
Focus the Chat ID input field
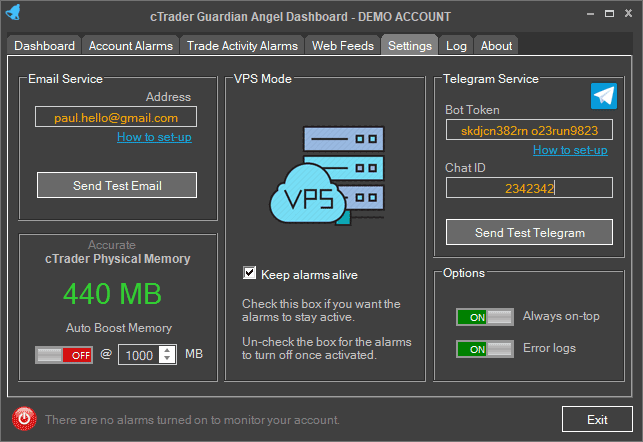529,188
